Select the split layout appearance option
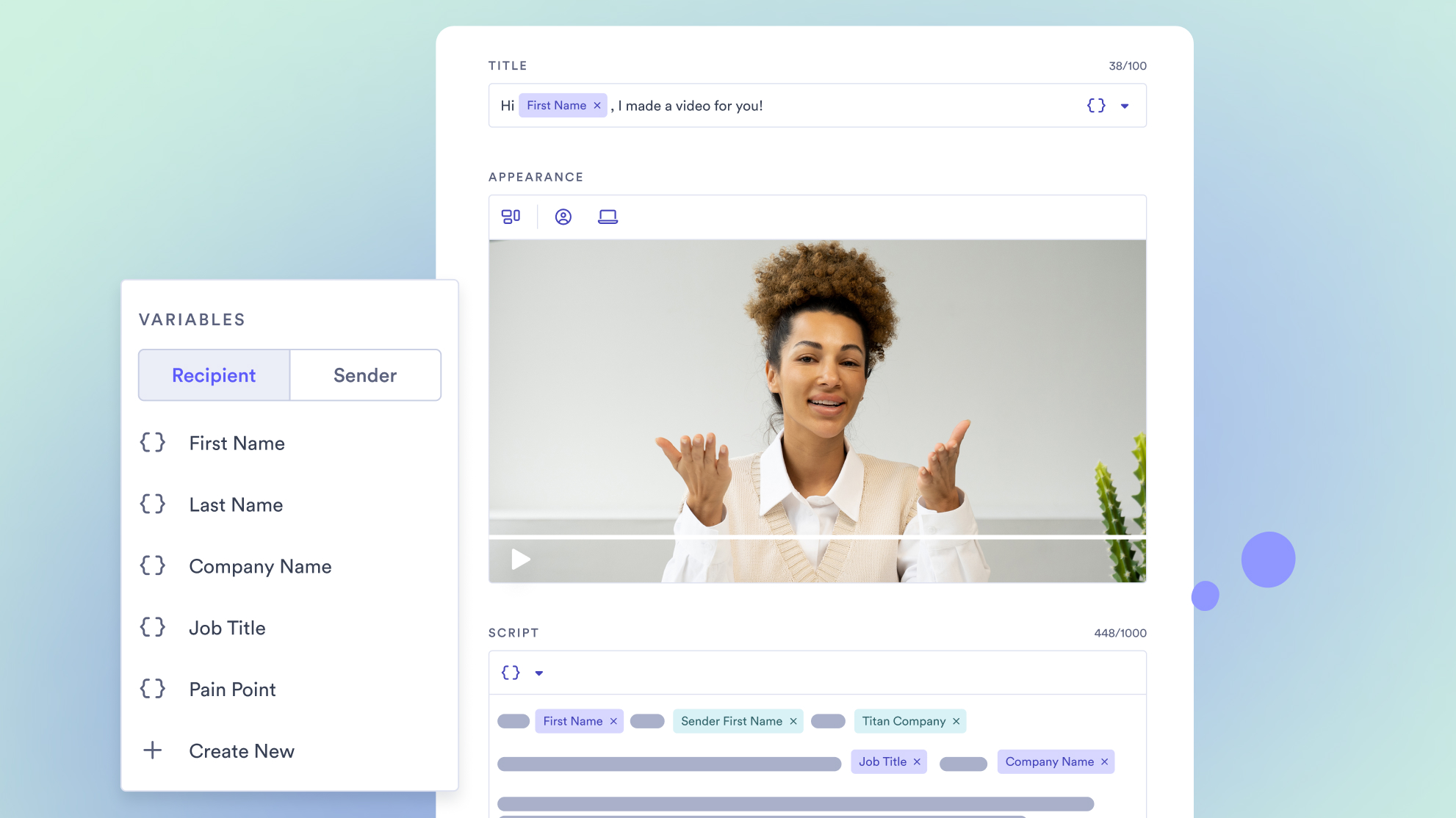The height and width of the screenshot is (818, 1456). pos(511,217)
